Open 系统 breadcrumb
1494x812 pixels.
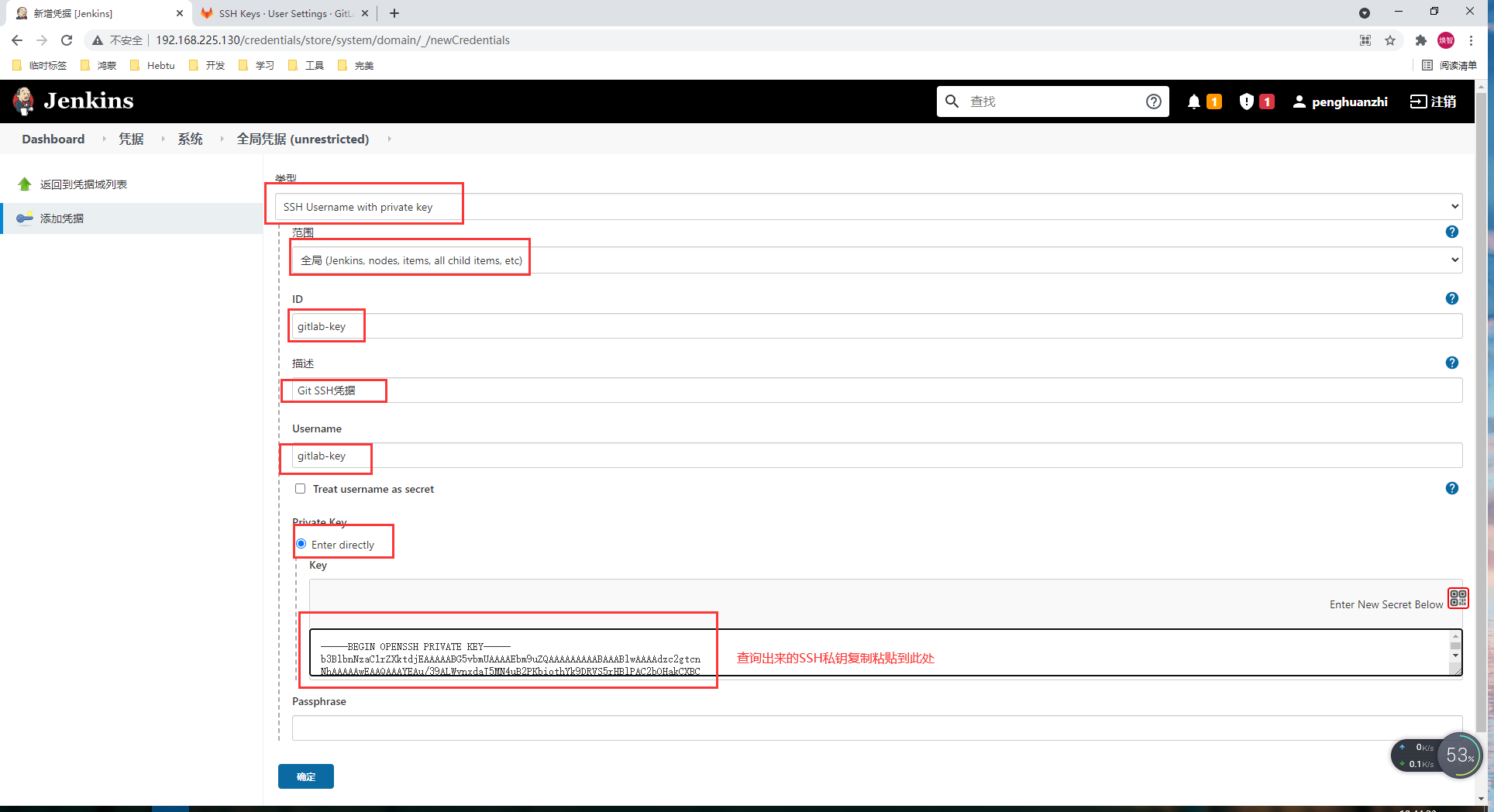[190, 139]
